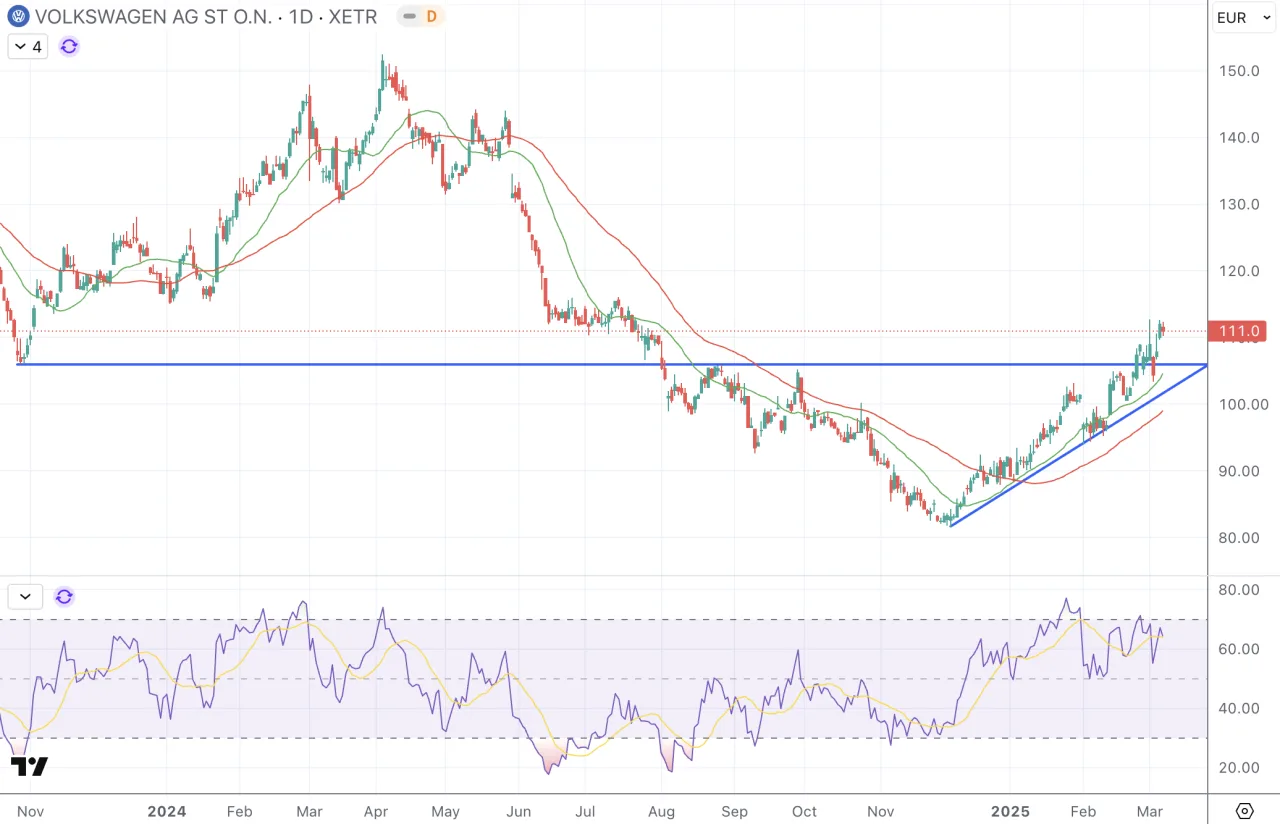Open the EUR currency dropdown
The image size is (1280, 824).
1244,17
